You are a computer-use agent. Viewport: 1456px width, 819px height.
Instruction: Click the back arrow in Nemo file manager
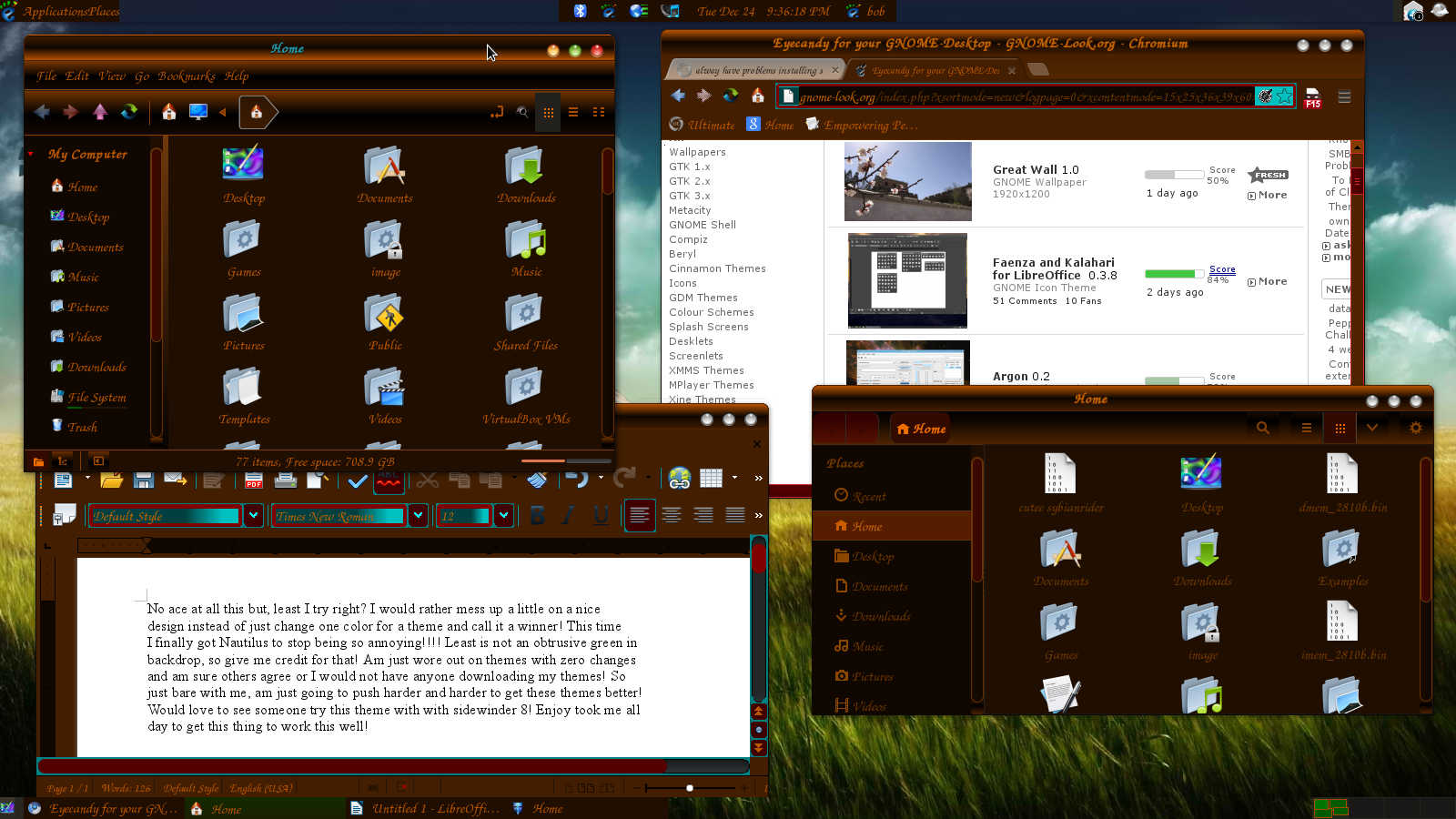point(42,112)
